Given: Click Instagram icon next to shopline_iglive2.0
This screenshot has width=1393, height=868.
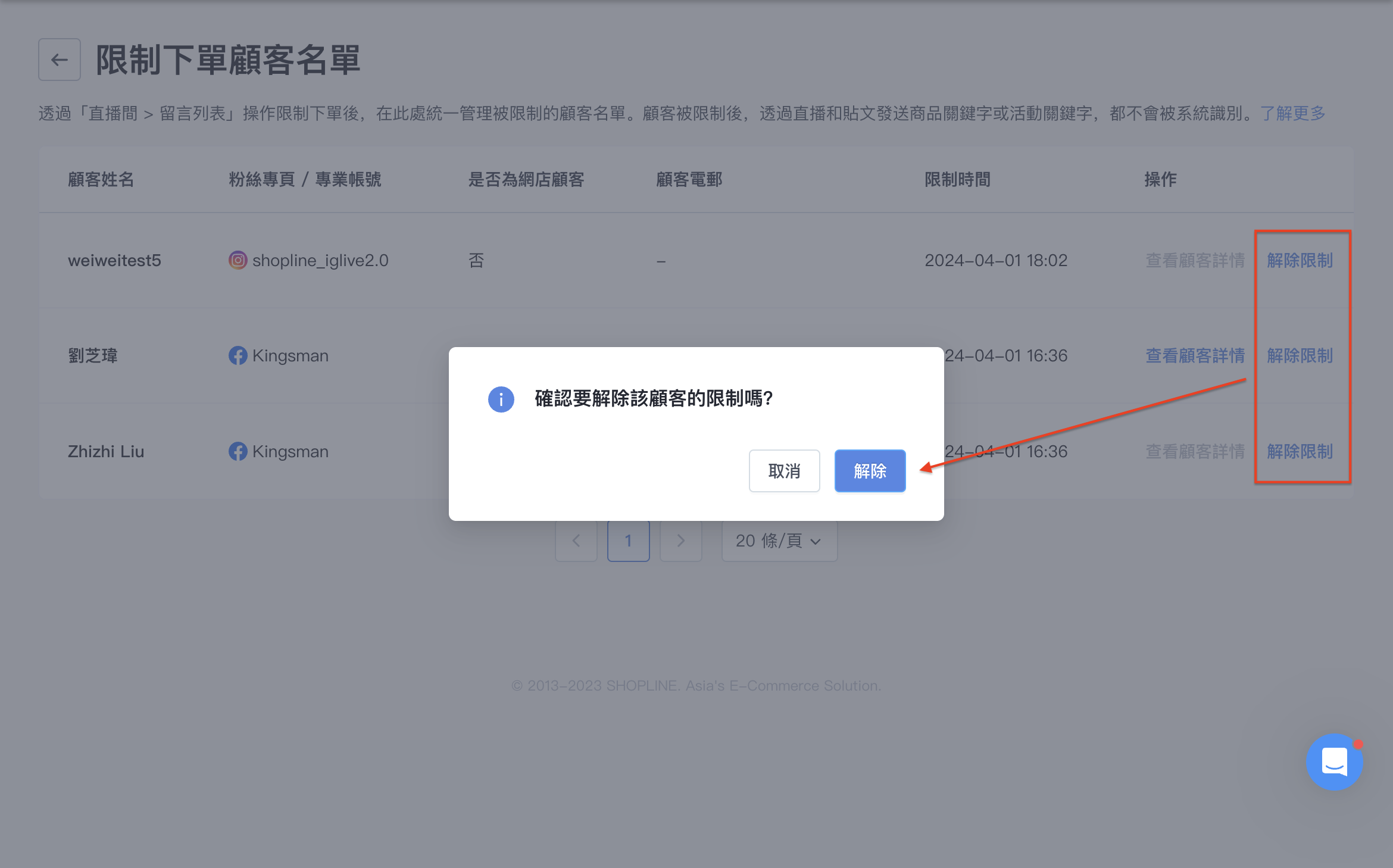Looking at the screenshot, I should (238, 260).
